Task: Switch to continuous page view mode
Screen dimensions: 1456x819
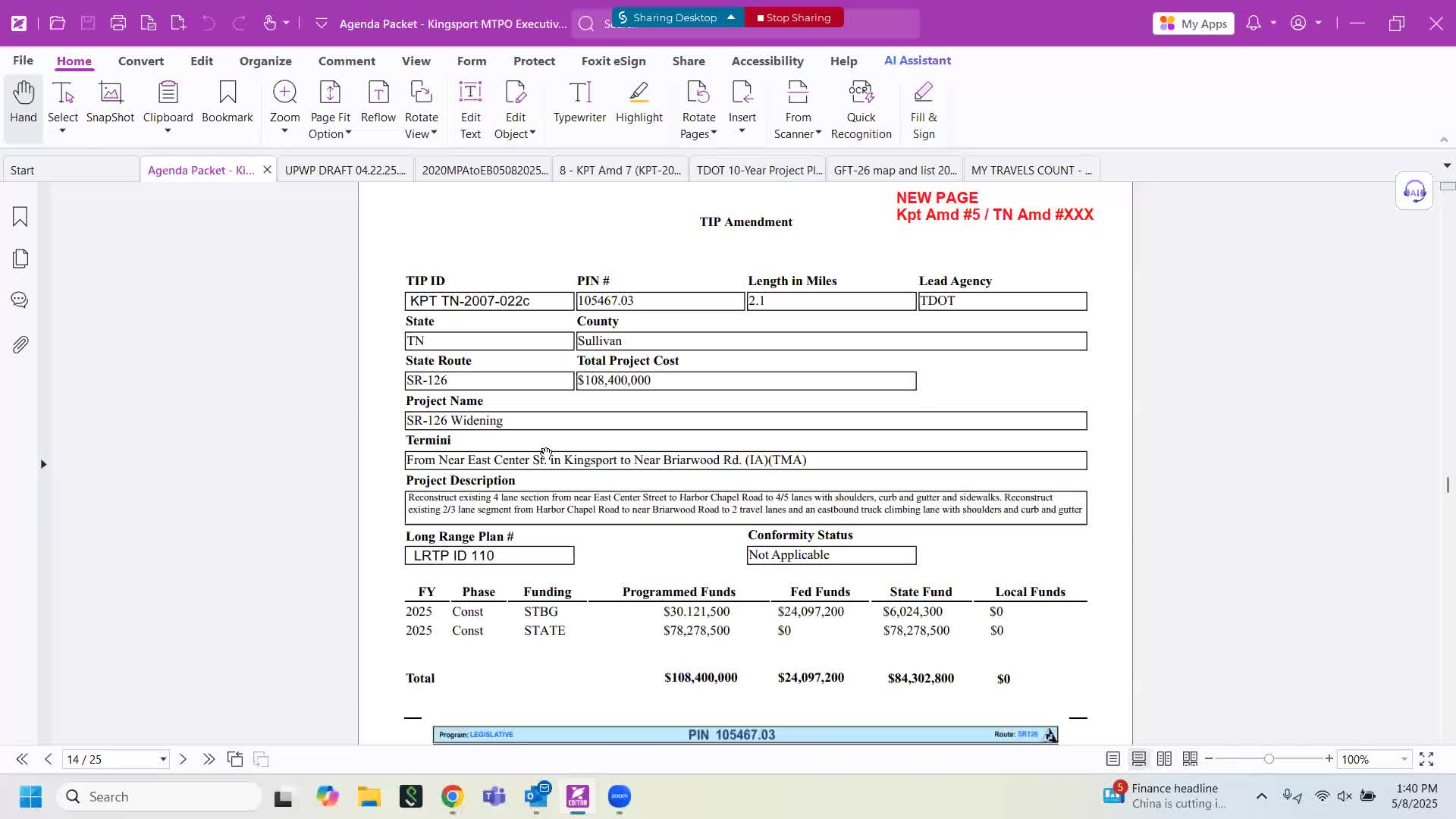Action: pyautogui.click(x=1139, y=759)
